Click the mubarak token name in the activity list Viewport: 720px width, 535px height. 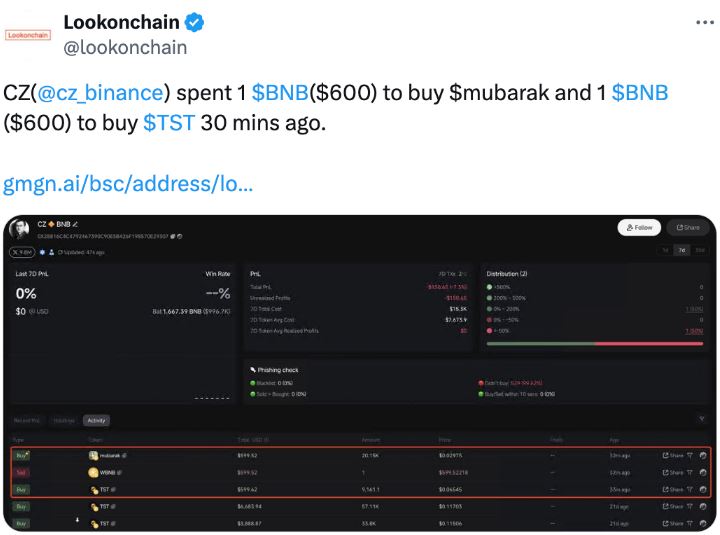[110, 455]
